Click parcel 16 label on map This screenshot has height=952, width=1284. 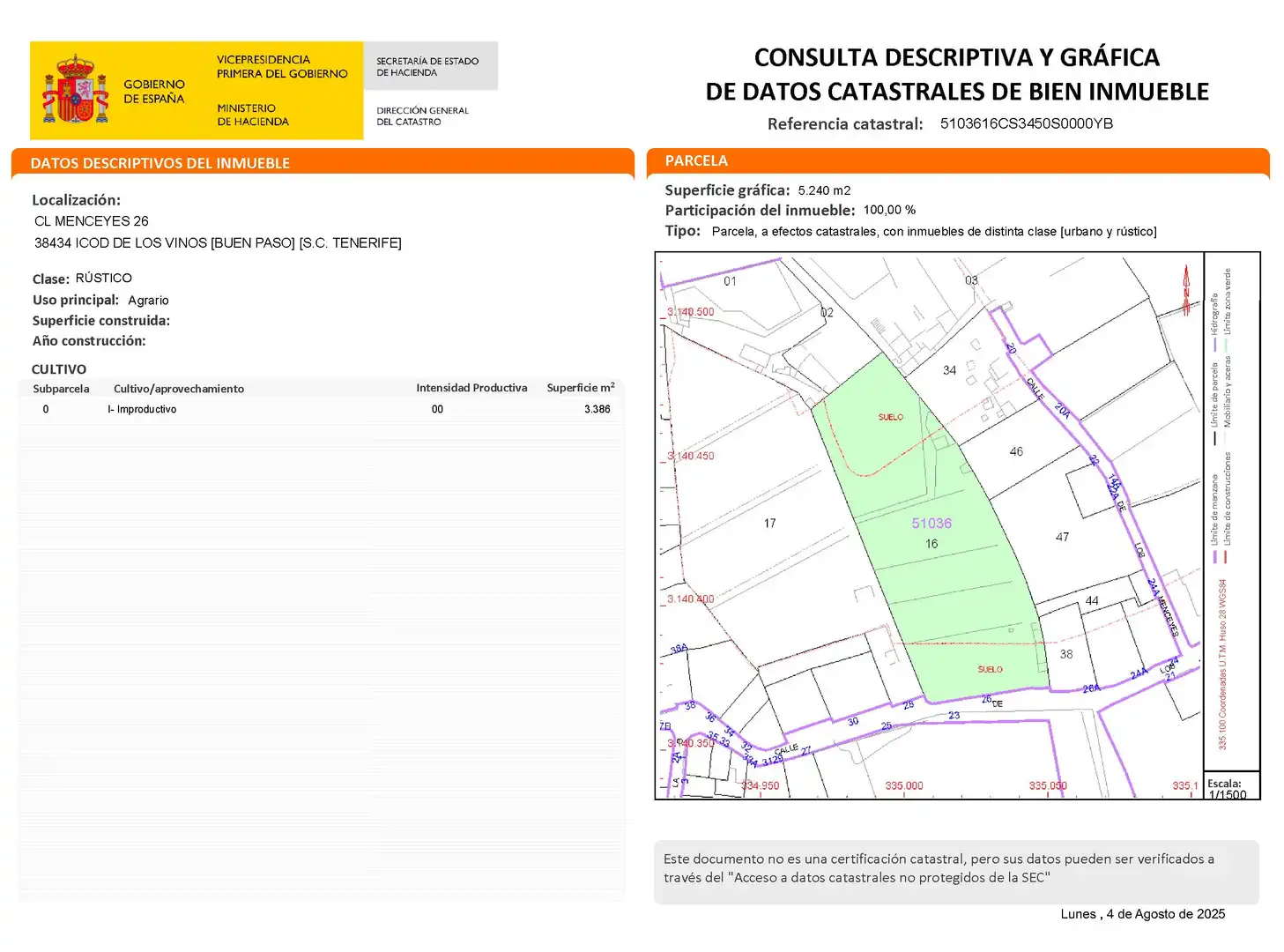(931, 544)
